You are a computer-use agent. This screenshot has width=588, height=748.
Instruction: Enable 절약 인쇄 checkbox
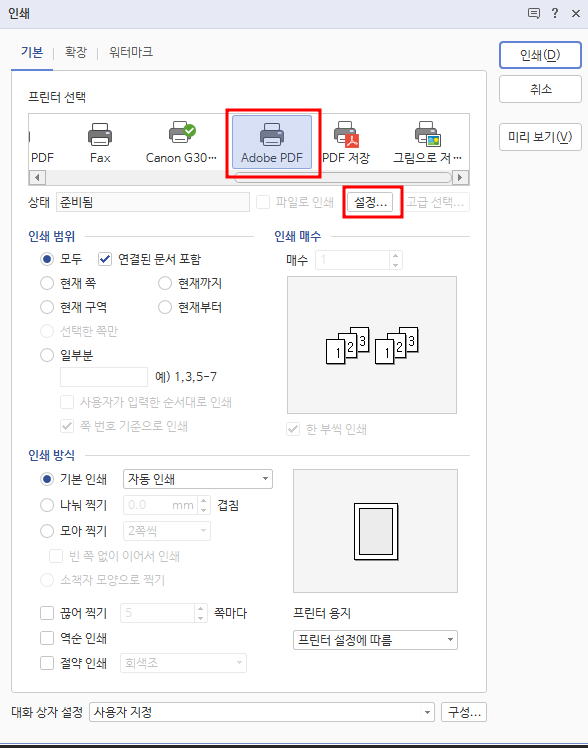point(47,663)
